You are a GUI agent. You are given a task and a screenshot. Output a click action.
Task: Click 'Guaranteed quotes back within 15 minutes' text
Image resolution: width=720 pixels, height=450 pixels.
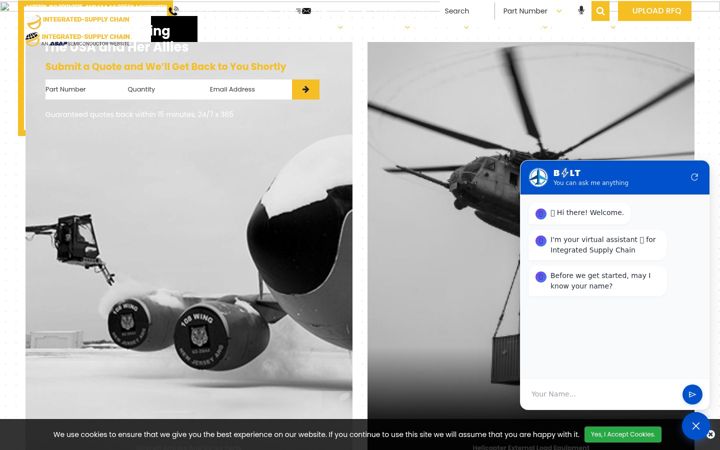pyautogui.click(x=139, y=114)
